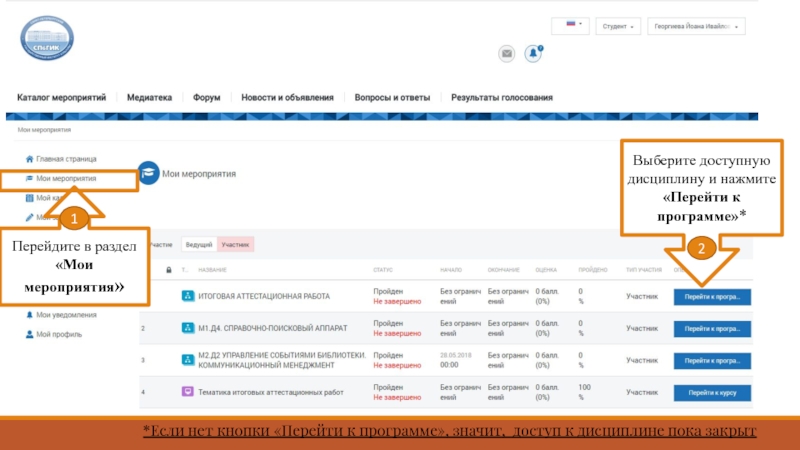The width and height of the screenshot is (800, 450).
Task: Go to the Форум menu item
Action: coord(206,98)
